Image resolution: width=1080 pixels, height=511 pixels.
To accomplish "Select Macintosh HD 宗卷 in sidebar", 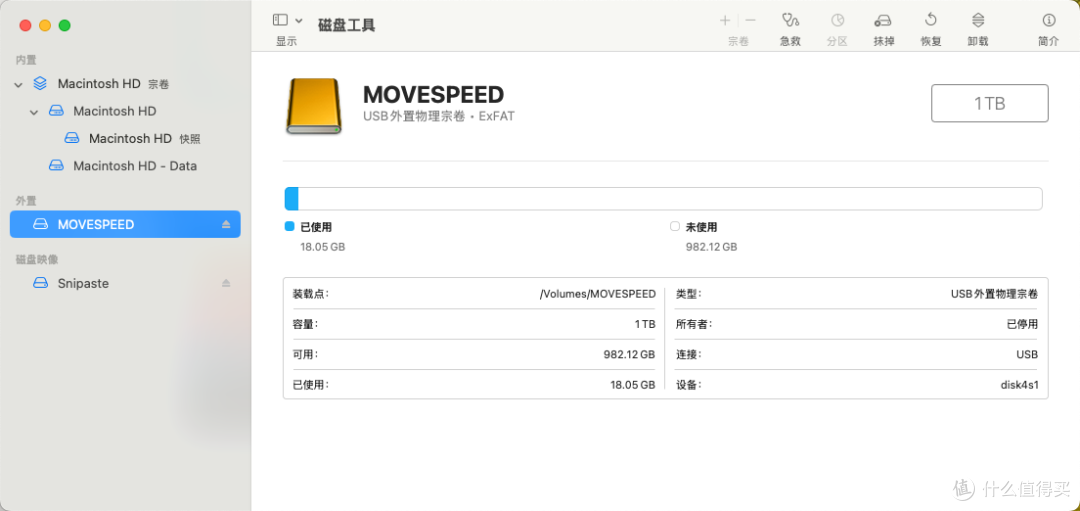I will [x=114, y=84].
